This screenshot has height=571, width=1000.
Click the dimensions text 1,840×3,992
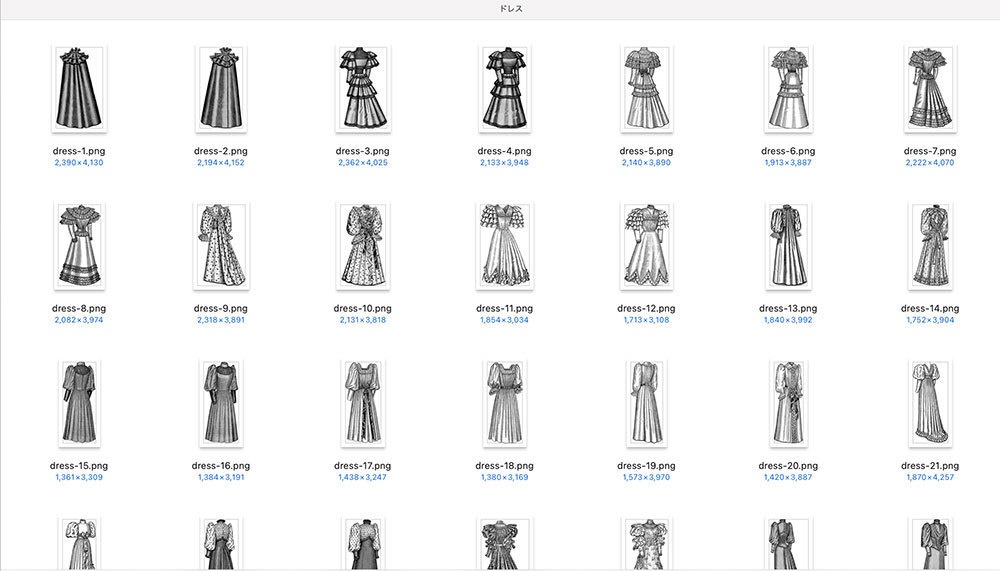pyautogui.click(x=788, y=320)
